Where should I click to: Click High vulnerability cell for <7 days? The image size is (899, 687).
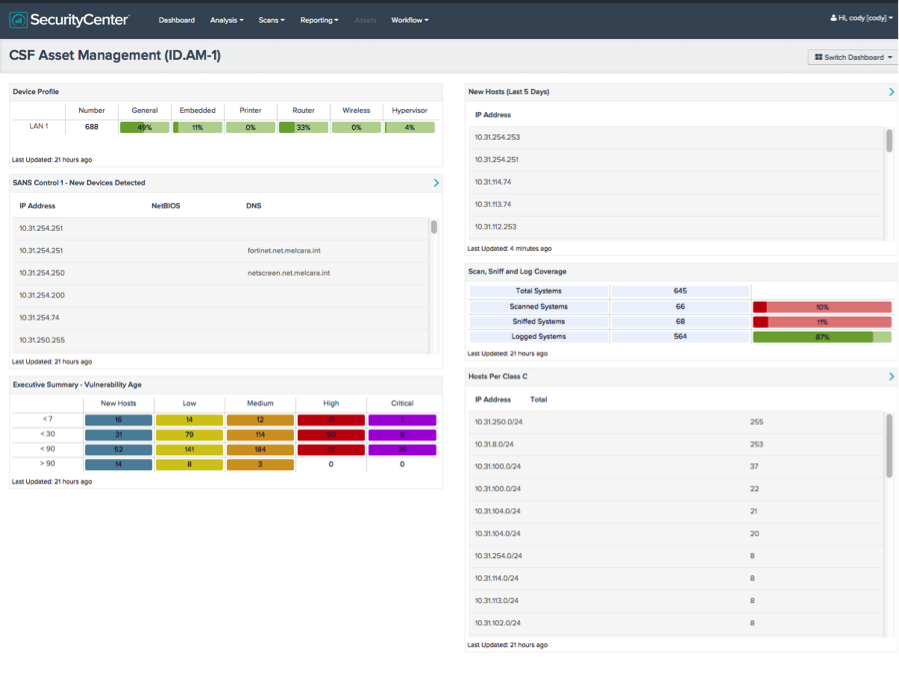pyautogui.click(x=331, y=420)
